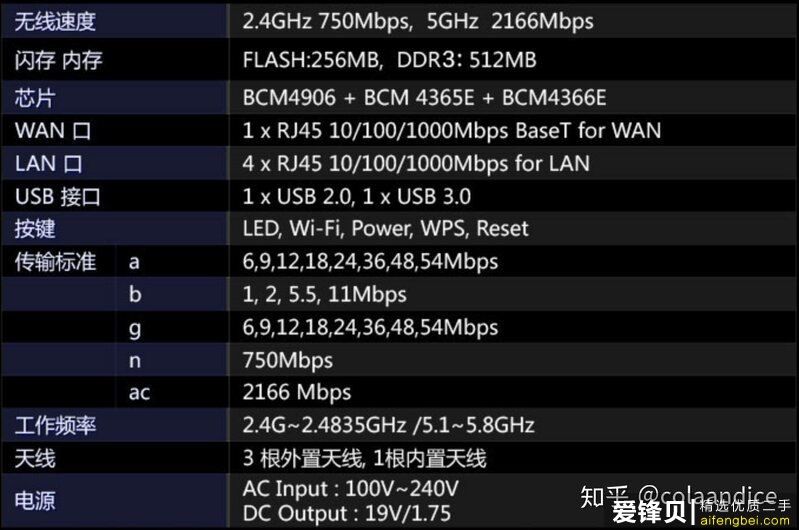Click the USB 接口 label
Image resolution: width=799 pixels, height=530 pixels.
click(58, 197)
